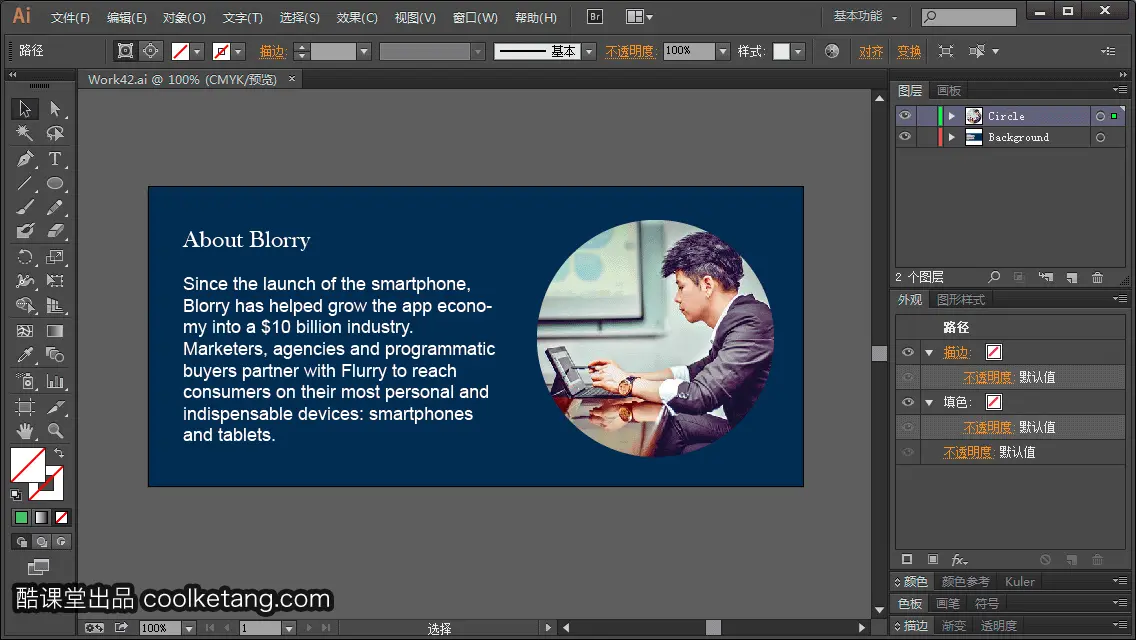Click the 变换 link
This screenshot has height=640, width=1136.
tap(909, 51)
